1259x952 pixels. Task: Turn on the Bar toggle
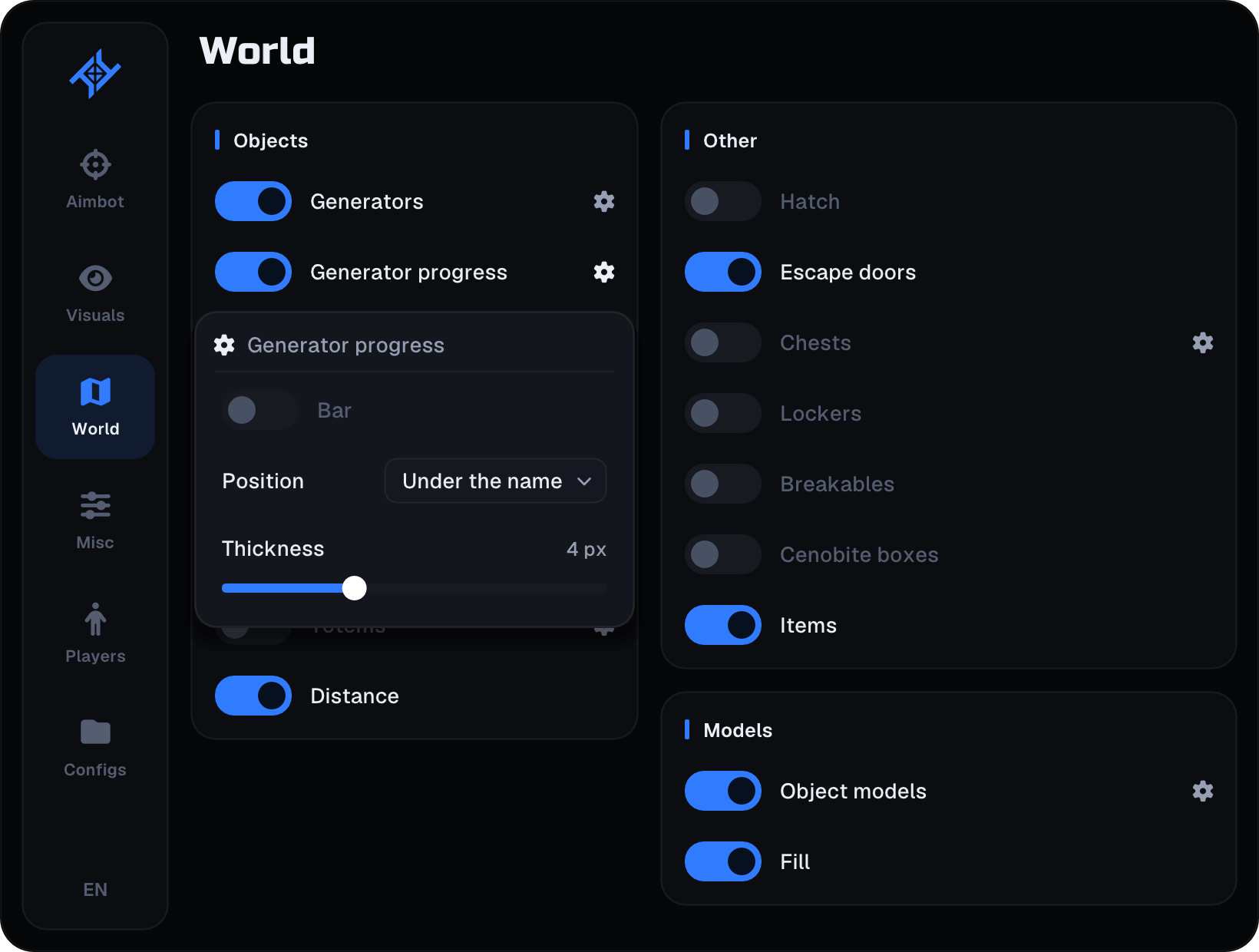point(260,410)
